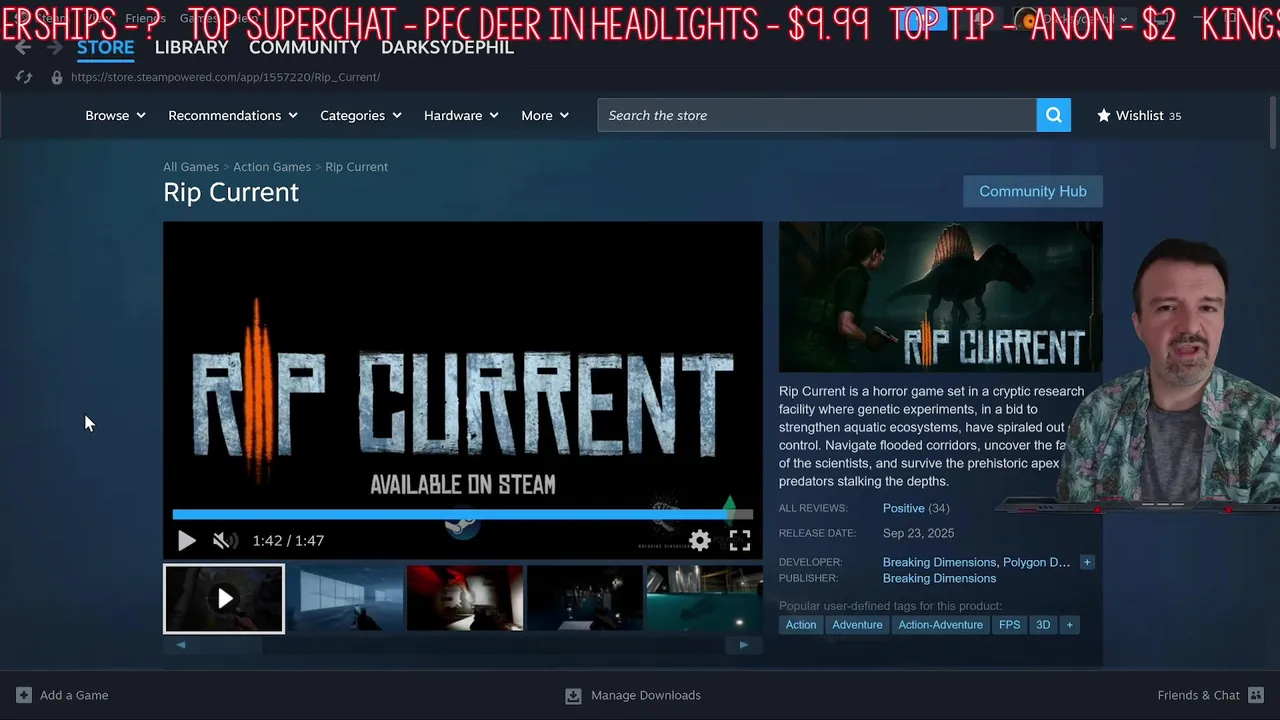Toggle fullscreen video mode
The image size is (1280, 720).
[740, 541]
